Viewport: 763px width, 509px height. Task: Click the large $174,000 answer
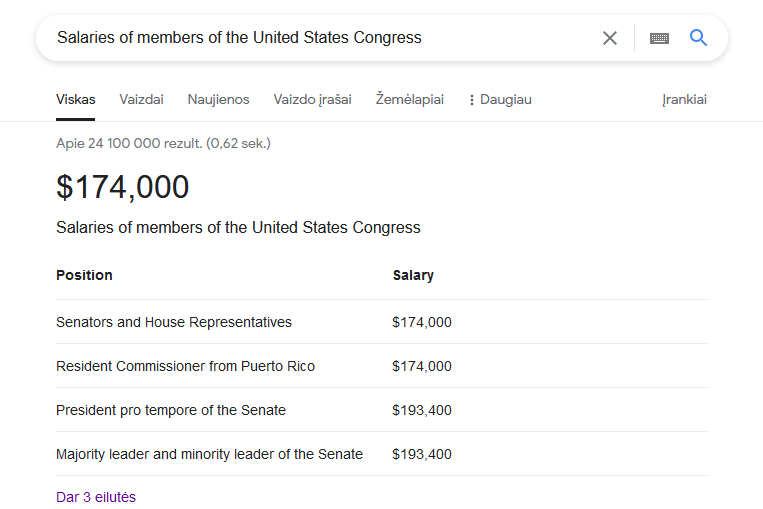click(123, 187)
